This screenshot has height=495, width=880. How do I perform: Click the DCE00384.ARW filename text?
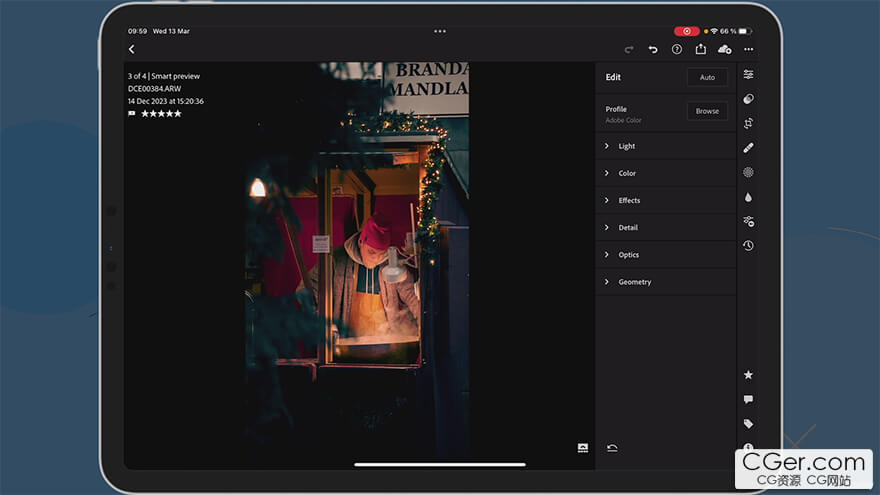(154, 89)
